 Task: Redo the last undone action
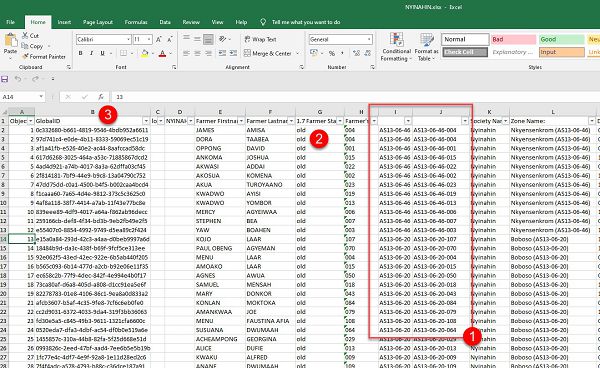[x=35, y=79]
